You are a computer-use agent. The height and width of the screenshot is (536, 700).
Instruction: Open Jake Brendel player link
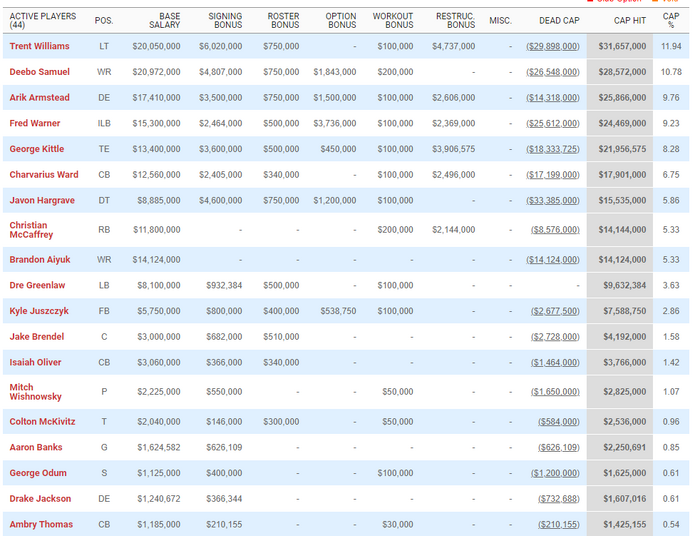37,337
